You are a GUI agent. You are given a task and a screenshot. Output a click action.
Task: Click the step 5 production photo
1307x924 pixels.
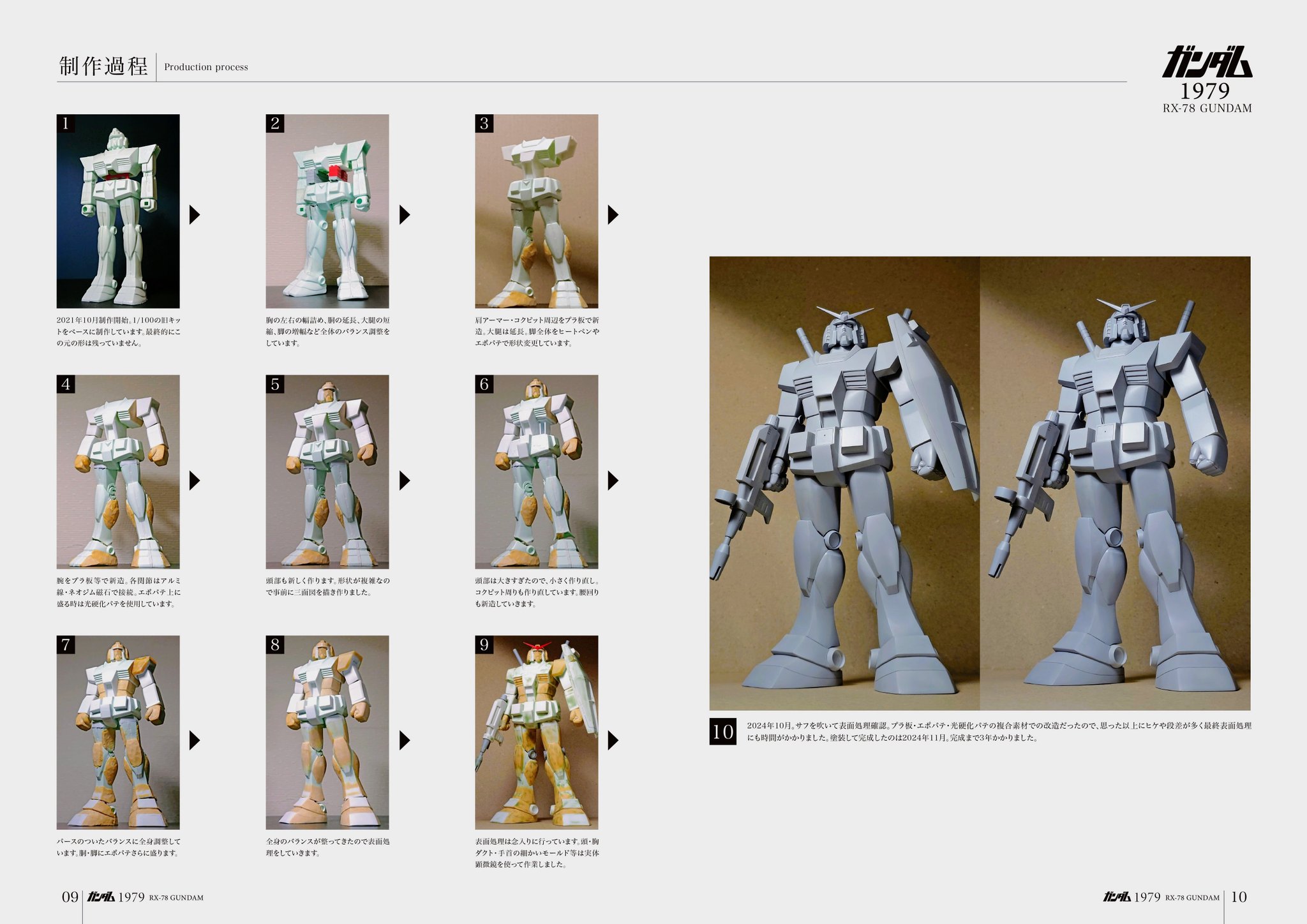(327, 472)
